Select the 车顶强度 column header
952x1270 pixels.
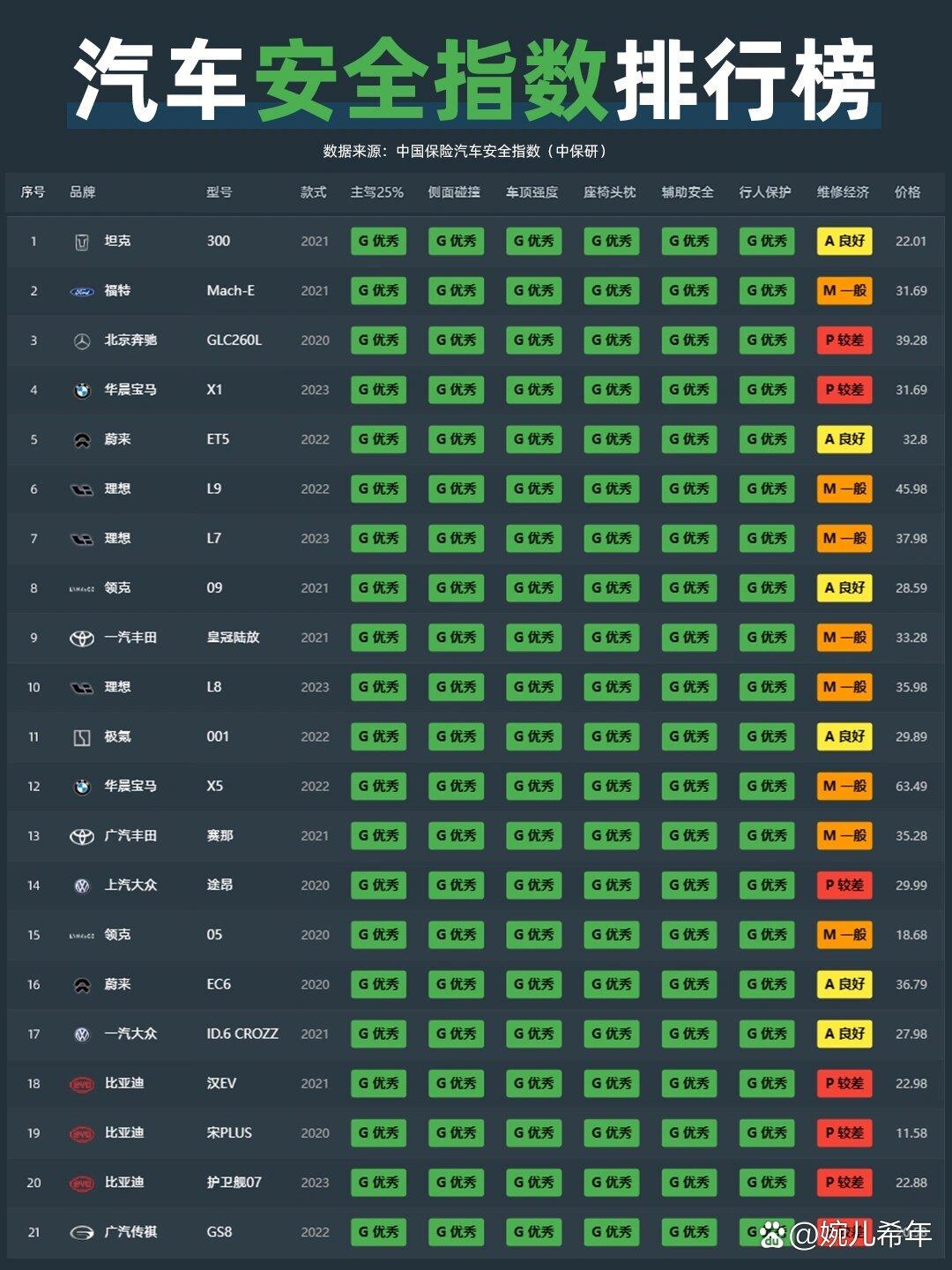[532, 192]
